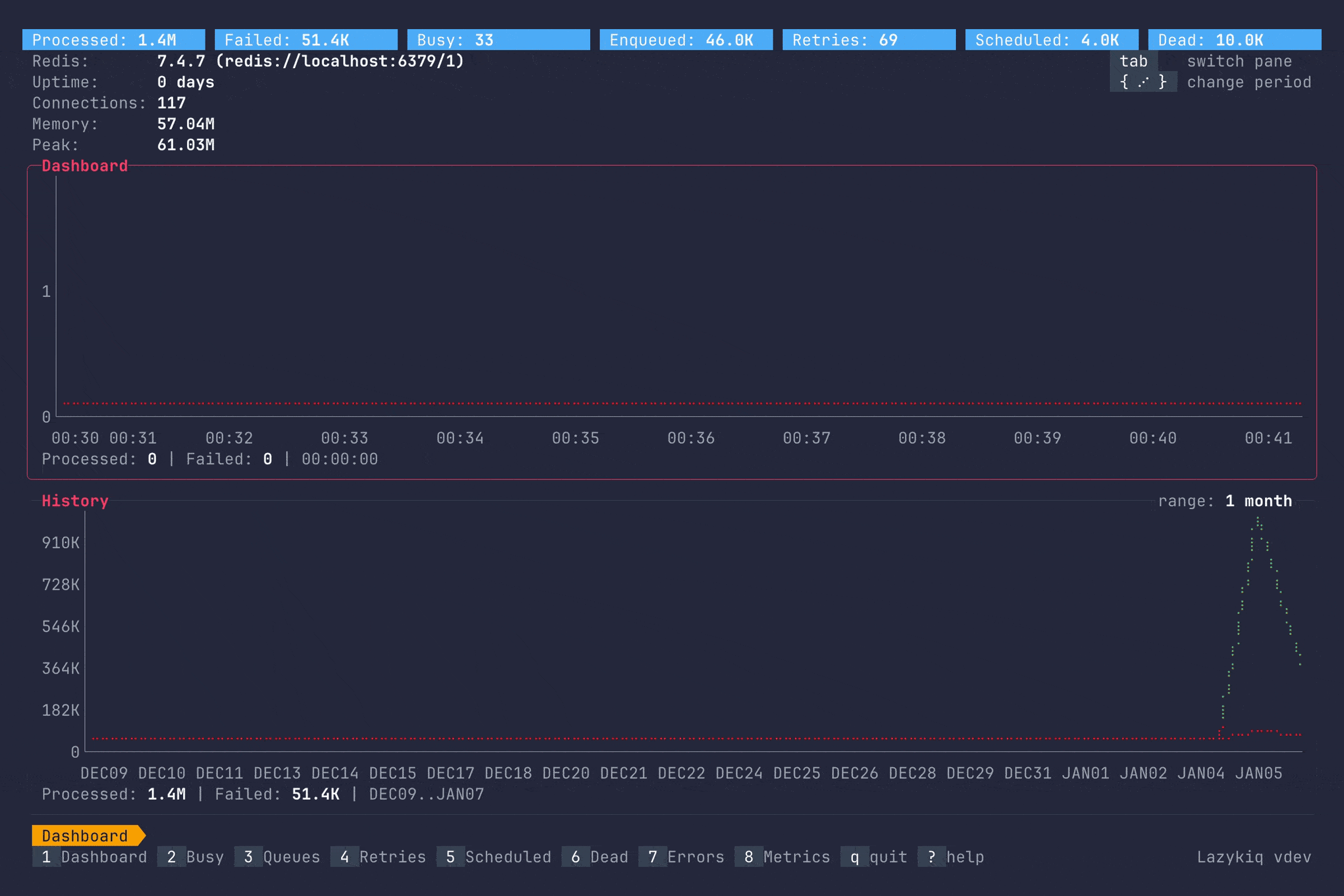Screen dimensions: 1344x896
Task: Click the tab keybinding to switch pane
Action: tap(1133, 61)
